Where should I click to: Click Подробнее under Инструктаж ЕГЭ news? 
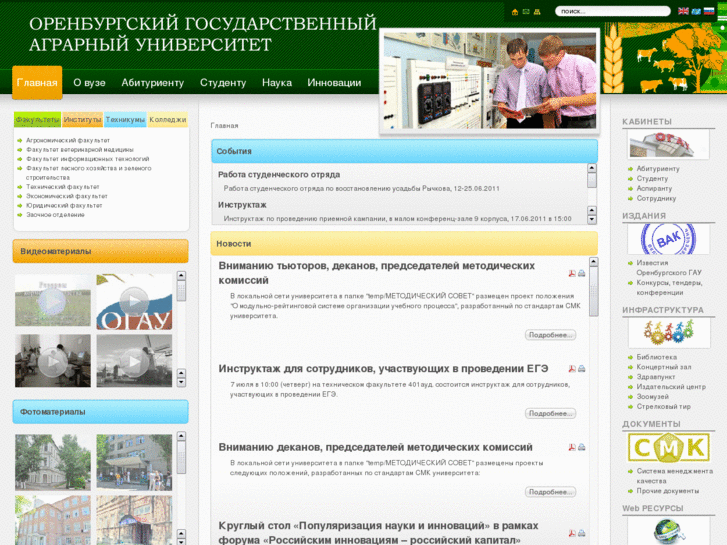coord(550,413)
